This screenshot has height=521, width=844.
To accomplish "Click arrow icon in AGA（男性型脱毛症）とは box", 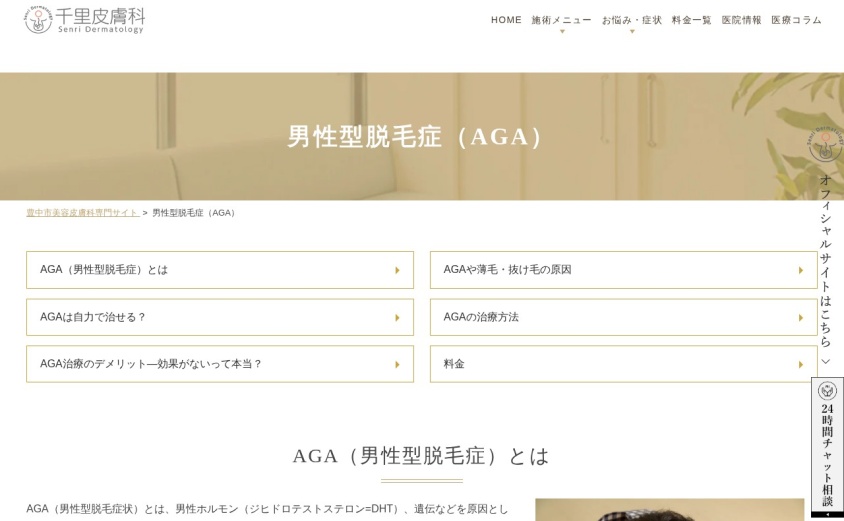I will pos(397,270).
